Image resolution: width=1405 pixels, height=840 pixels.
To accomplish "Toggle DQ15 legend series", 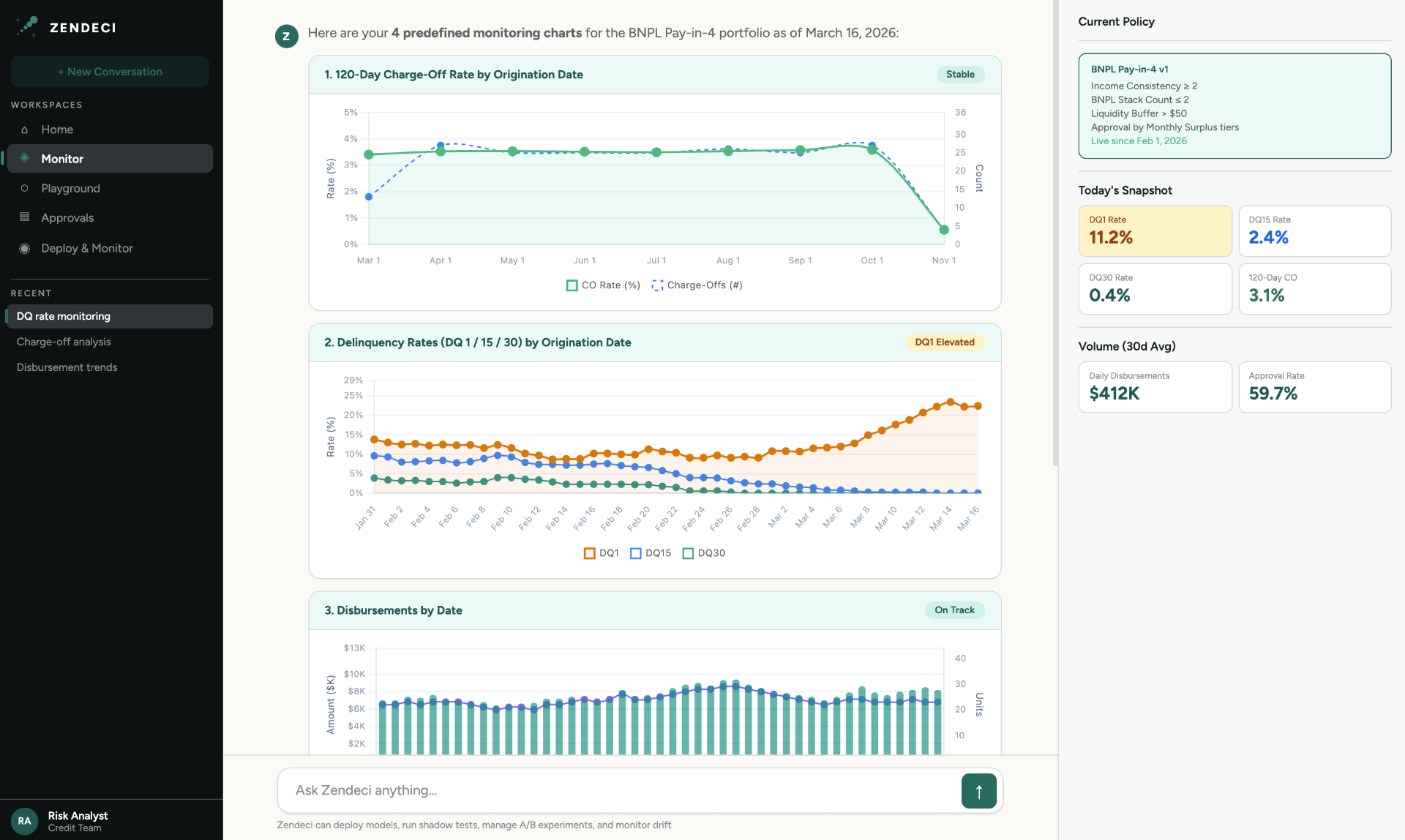I will pos(651,553).
